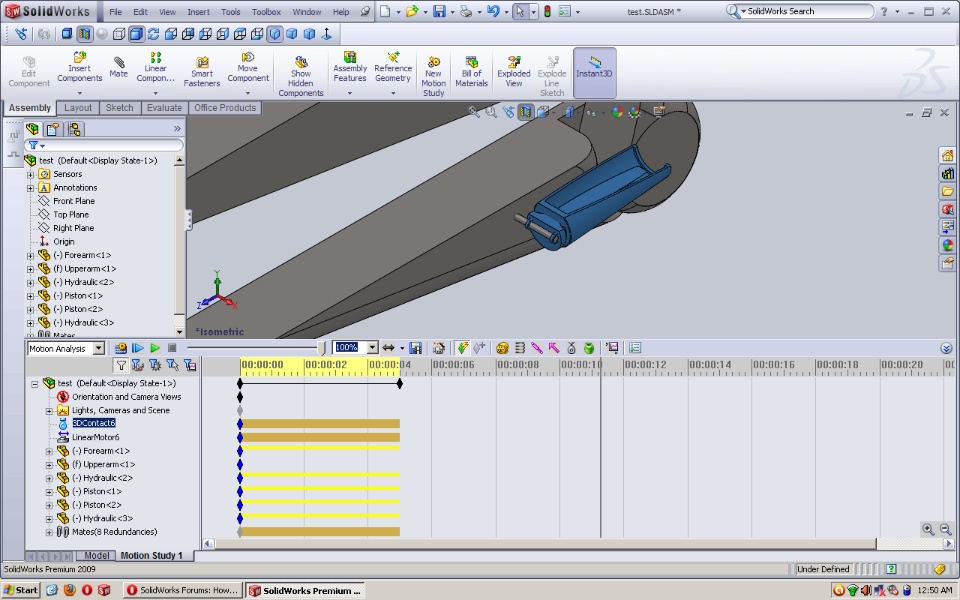Open Motion Study Properties

click(x=635, y=348)
